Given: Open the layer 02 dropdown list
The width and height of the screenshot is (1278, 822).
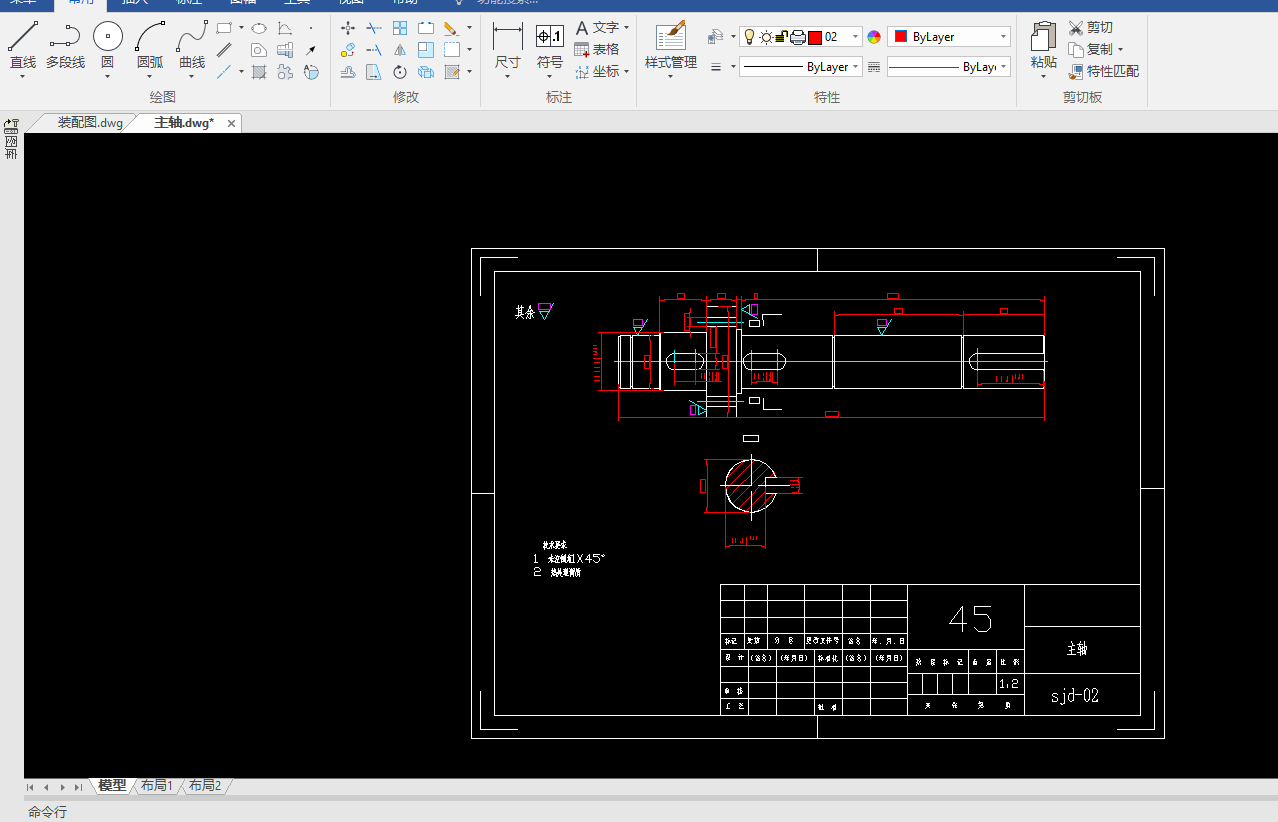Looking at the screenshot, I should point(855,37).
